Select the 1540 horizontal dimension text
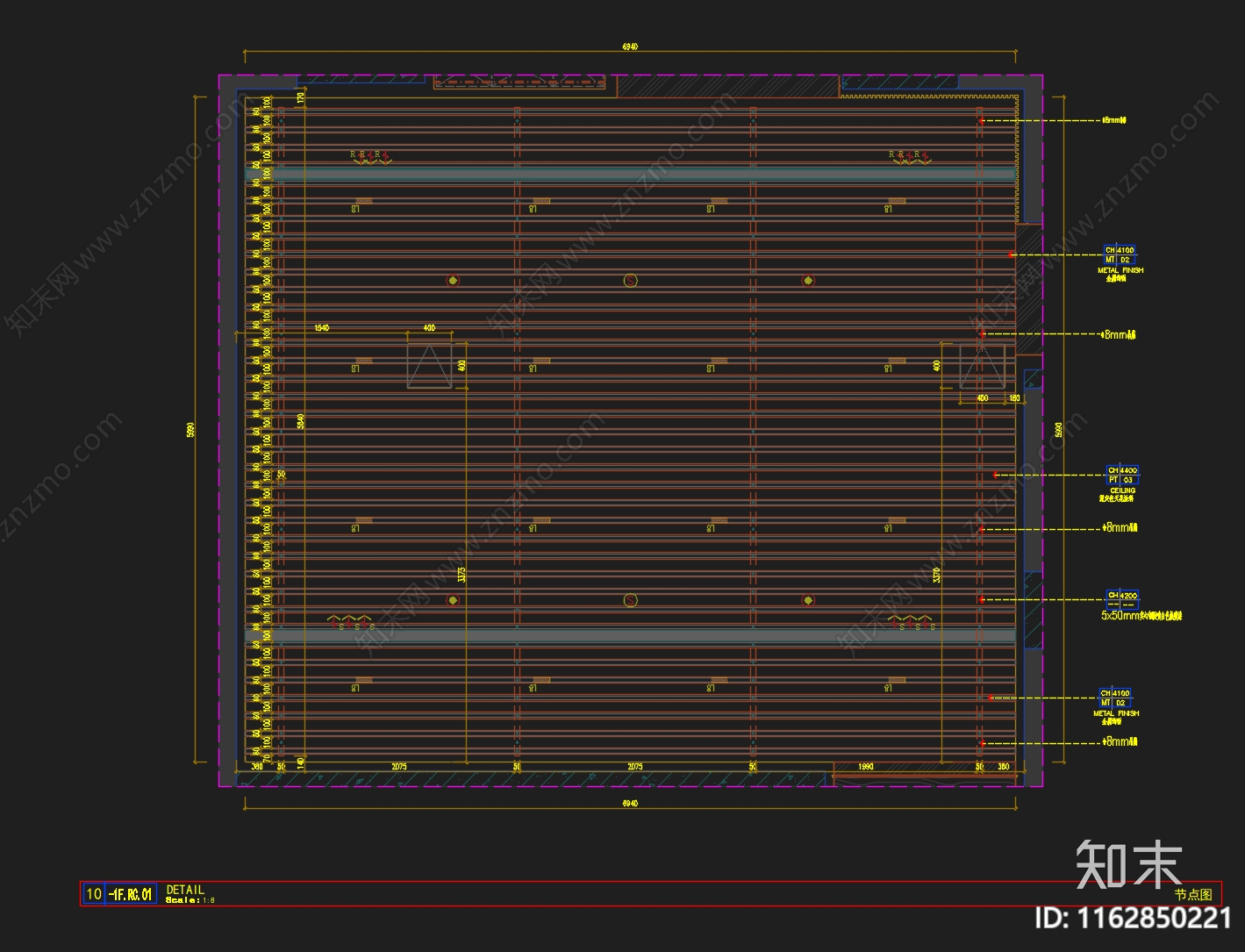The width and height of the screenshot is (1245, 952). (x=322, y=328)
